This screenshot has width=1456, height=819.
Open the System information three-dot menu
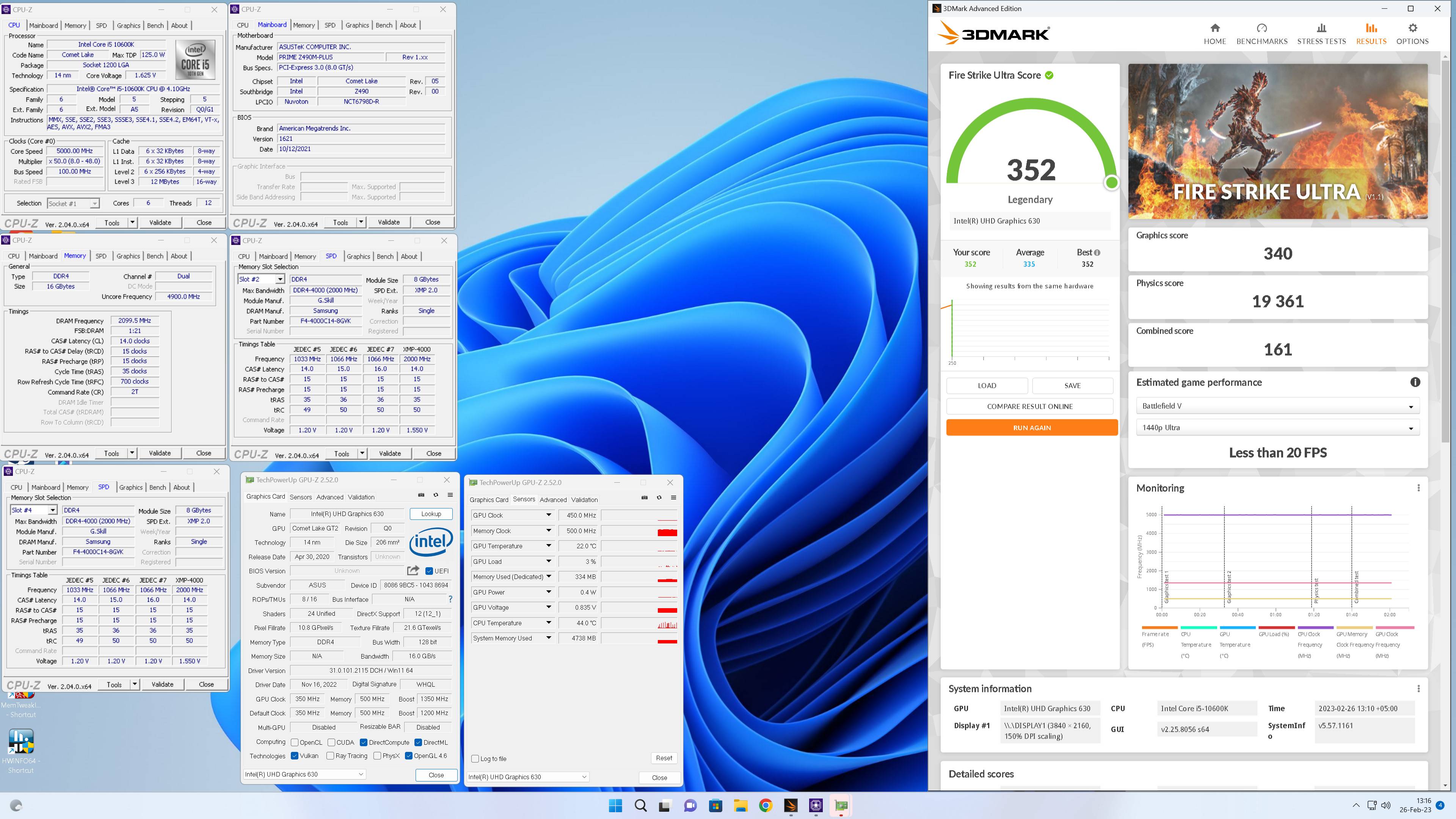(x=1418, y=689)
